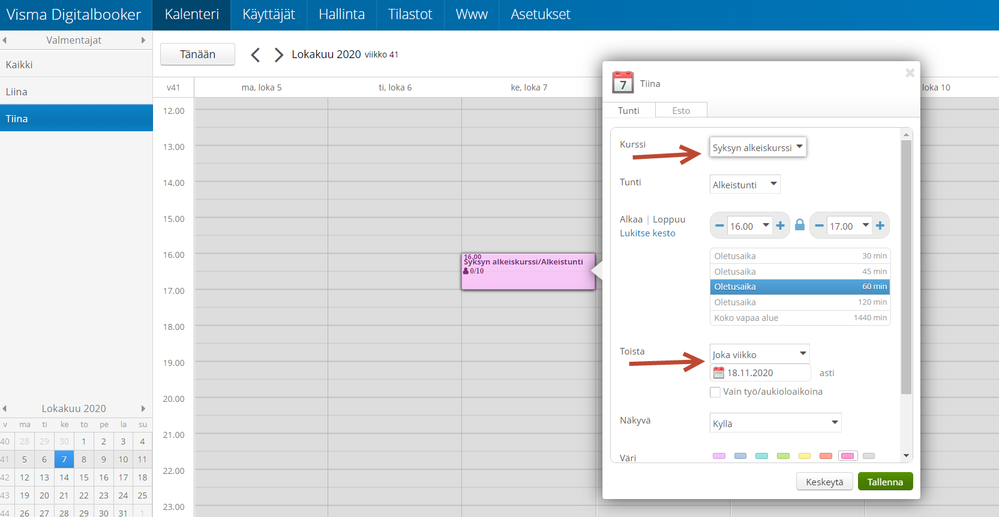Image resolution: width=999 pixels, height=517 pixels.
Task: Click the Tallenna button
Action: point(886,482)
